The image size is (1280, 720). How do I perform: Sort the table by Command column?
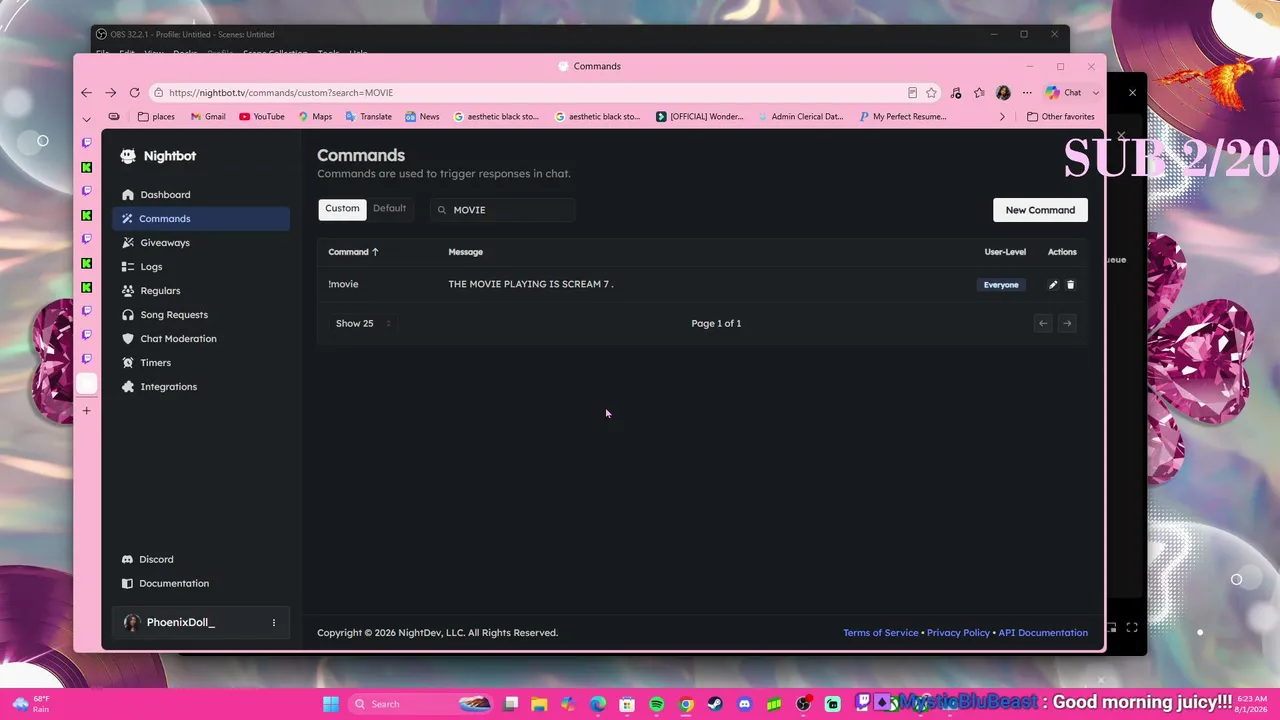[x=354, y=252]
